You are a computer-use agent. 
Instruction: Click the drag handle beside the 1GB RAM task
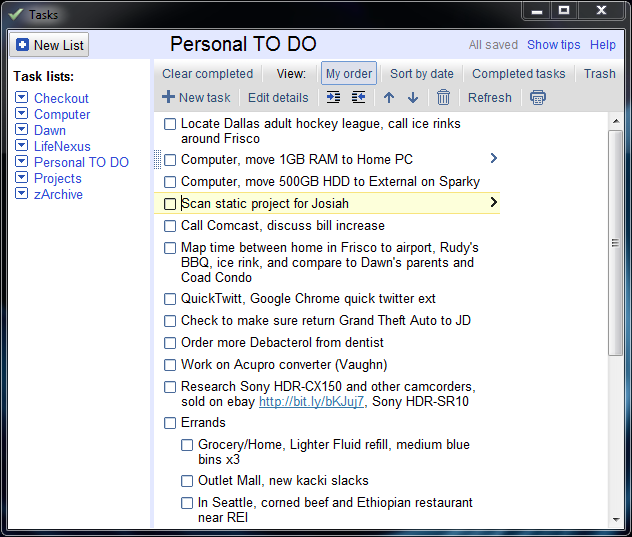tap(158, 159)
